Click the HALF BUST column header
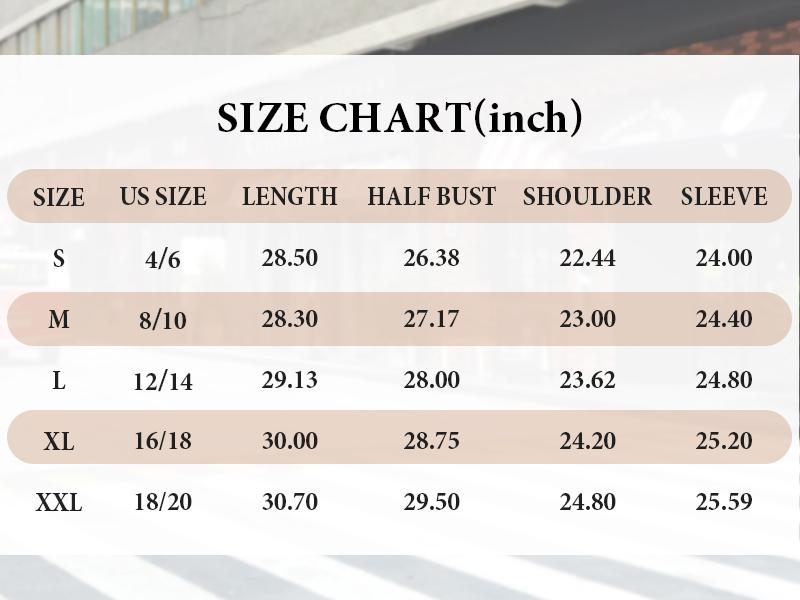 pyautogui.click(x=432, y=197)
